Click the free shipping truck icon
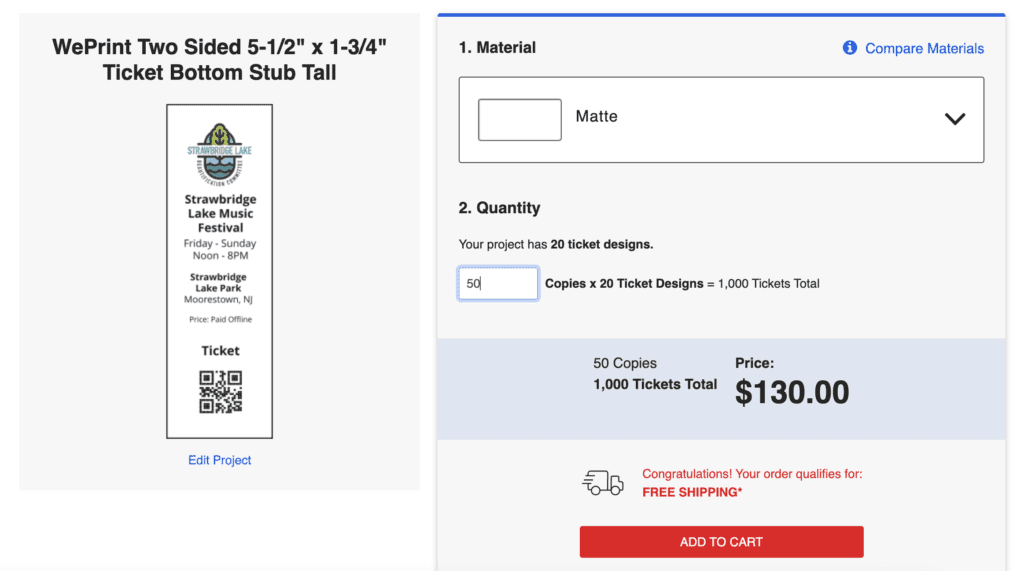The width and height of the screenshot is (1024, 571). point(602,483)
